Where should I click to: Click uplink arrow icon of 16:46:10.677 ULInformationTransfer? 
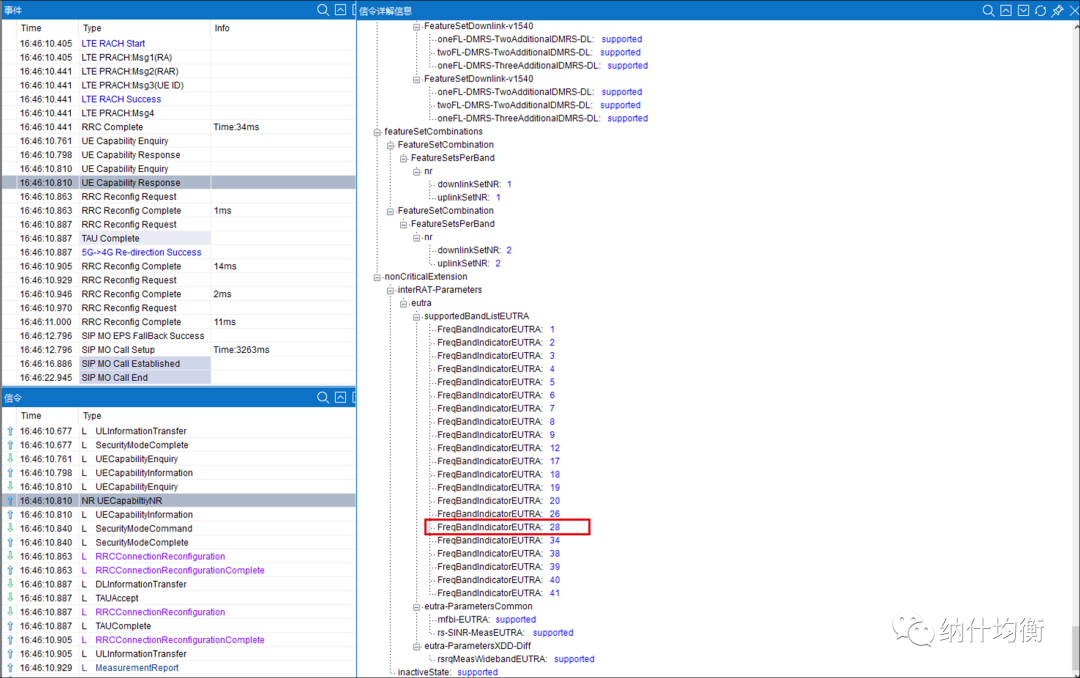click(10, 431)
